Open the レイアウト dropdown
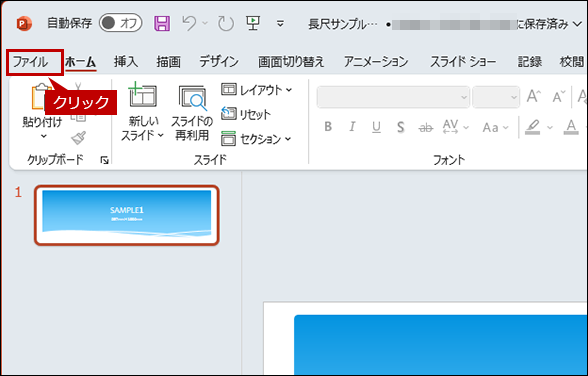588x376 pixels. pos(257,90)
